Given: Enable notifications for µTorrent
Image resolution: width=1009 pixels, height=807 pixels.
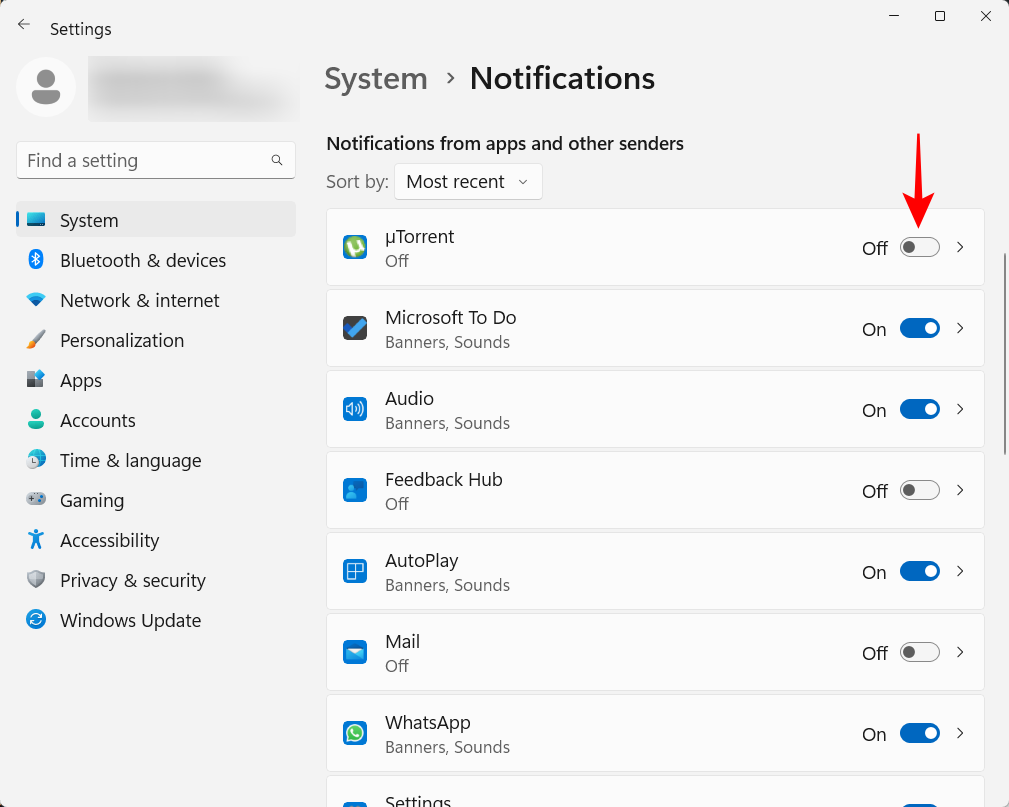Looking at the screenshot, I should click(x=919, y=247).
